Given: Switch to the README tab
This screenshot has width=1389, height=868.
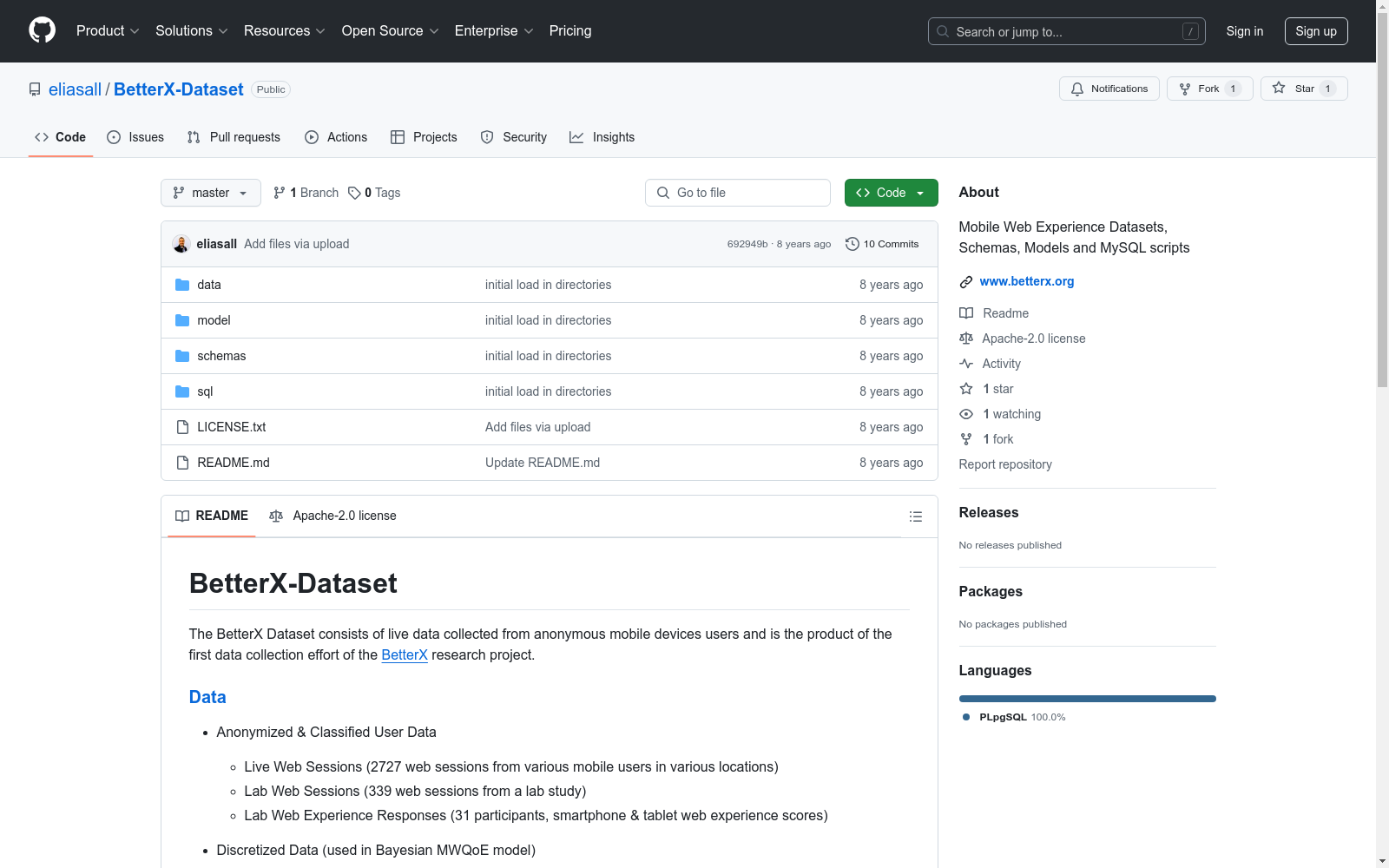Looking at the screenshot, I should click(x=212, y=516).
